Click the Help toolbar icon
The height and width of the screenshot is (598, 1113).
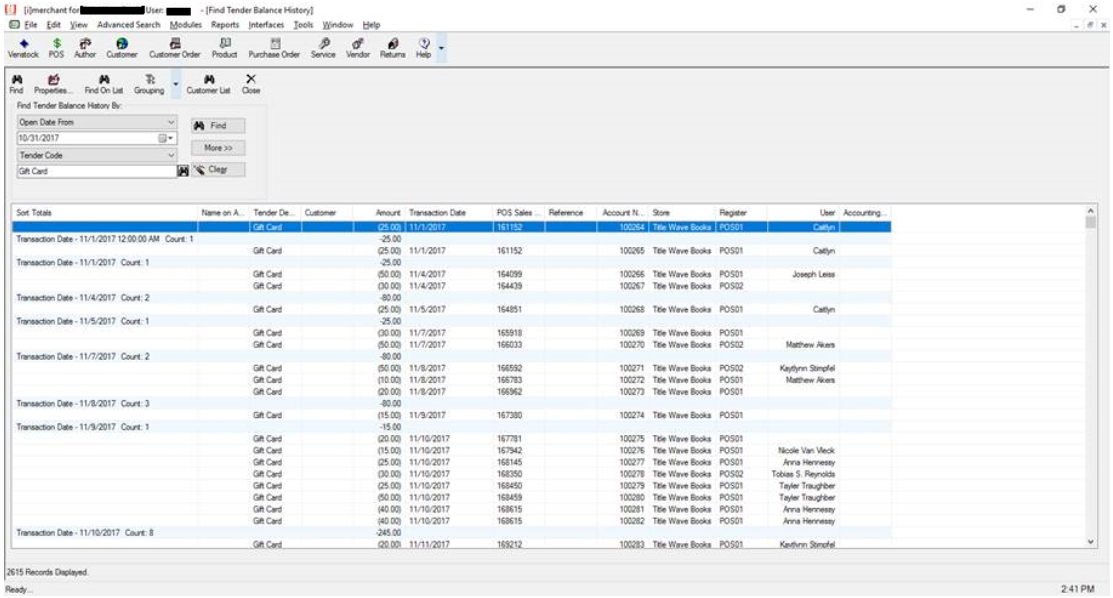[x=423, y=48]
